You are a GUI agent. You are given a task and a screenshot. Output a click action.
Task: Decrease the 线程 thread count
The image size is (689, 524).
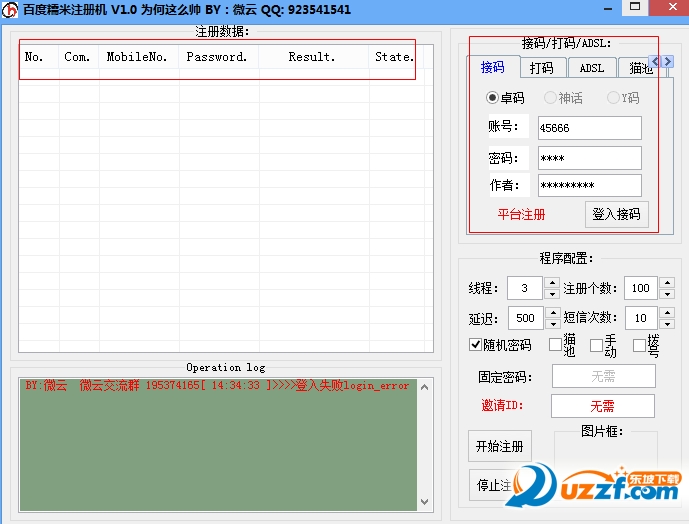click(552, 294)
